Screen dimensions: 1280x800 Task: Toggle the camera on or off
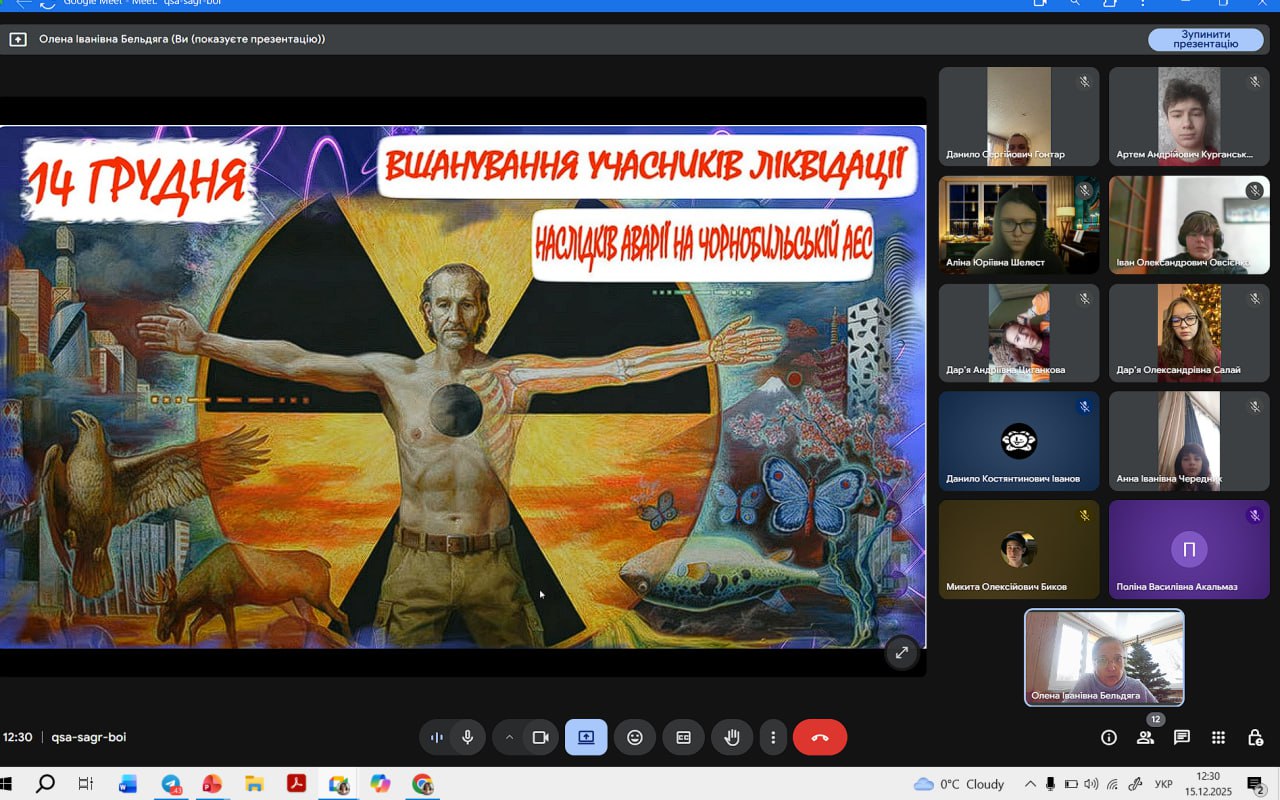click(x=541, y=738)
